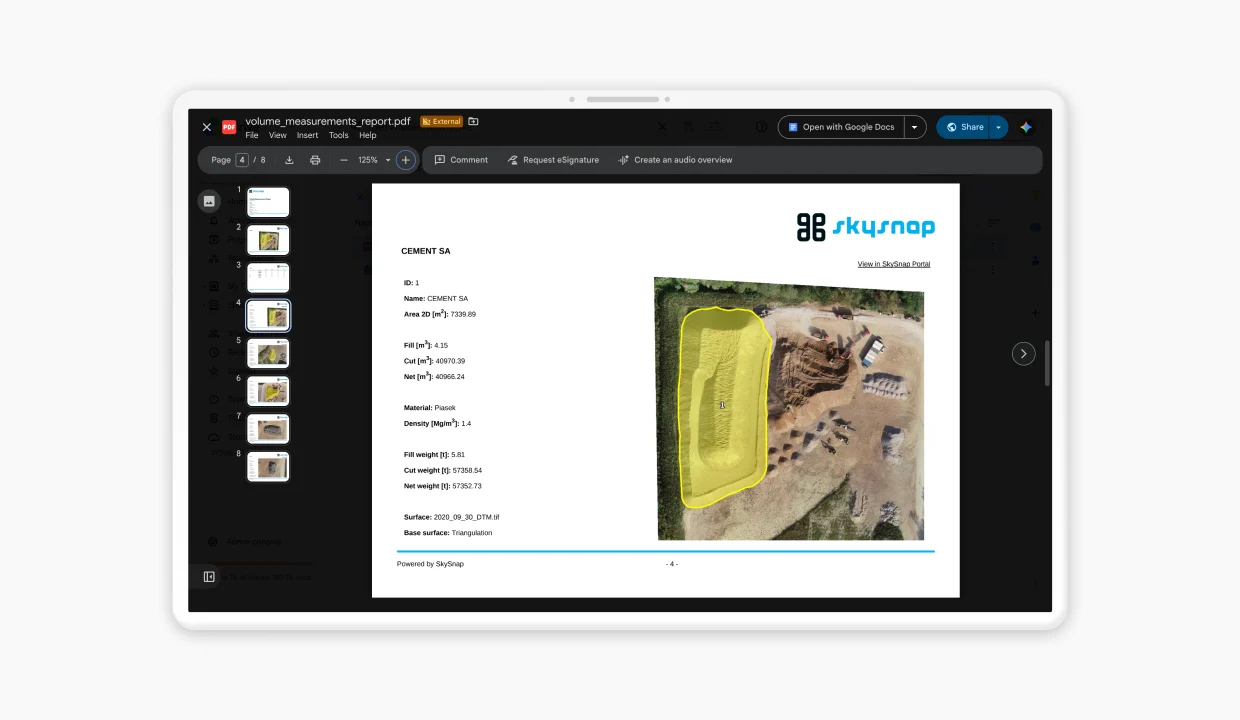The height and width of the screenshot is (720, 1240).
Task: Open the Insert menu
Action: pos(308,135)
